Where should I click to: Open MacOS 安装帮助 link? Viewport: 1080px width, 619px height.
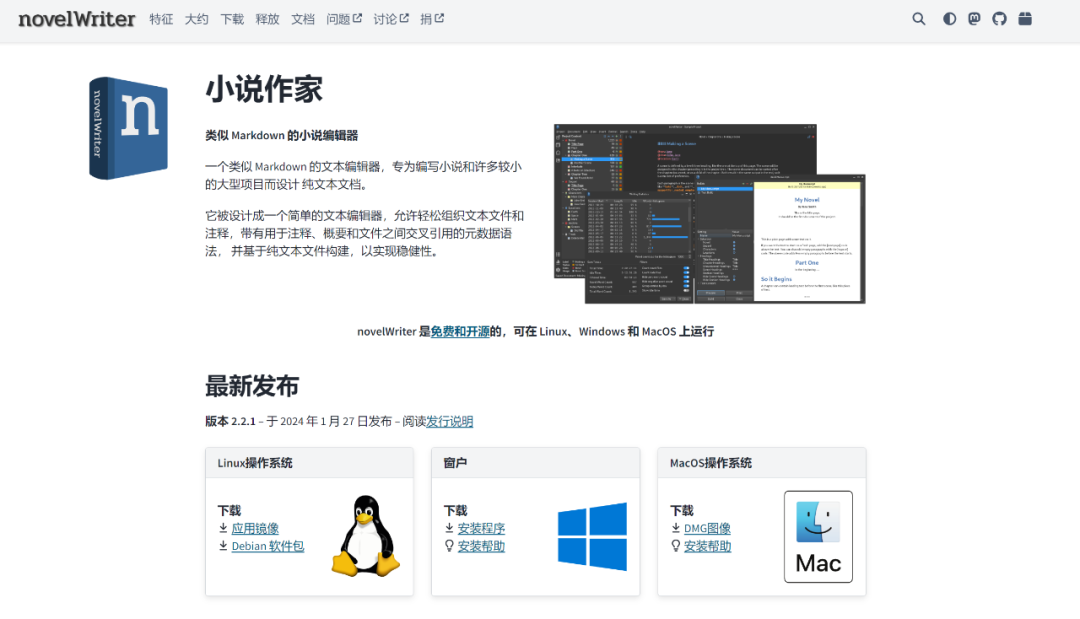pos(707,546)
